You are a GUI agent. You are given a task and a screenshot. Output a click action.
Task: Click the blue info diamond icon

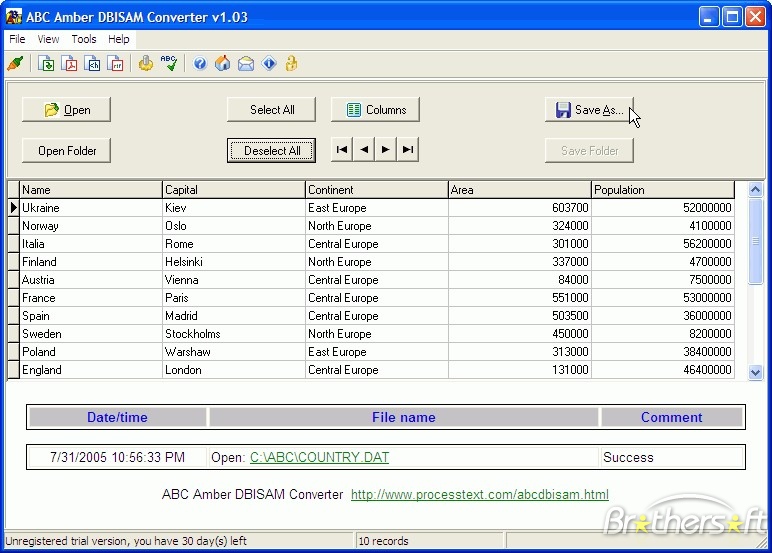[x=269, y=64]
